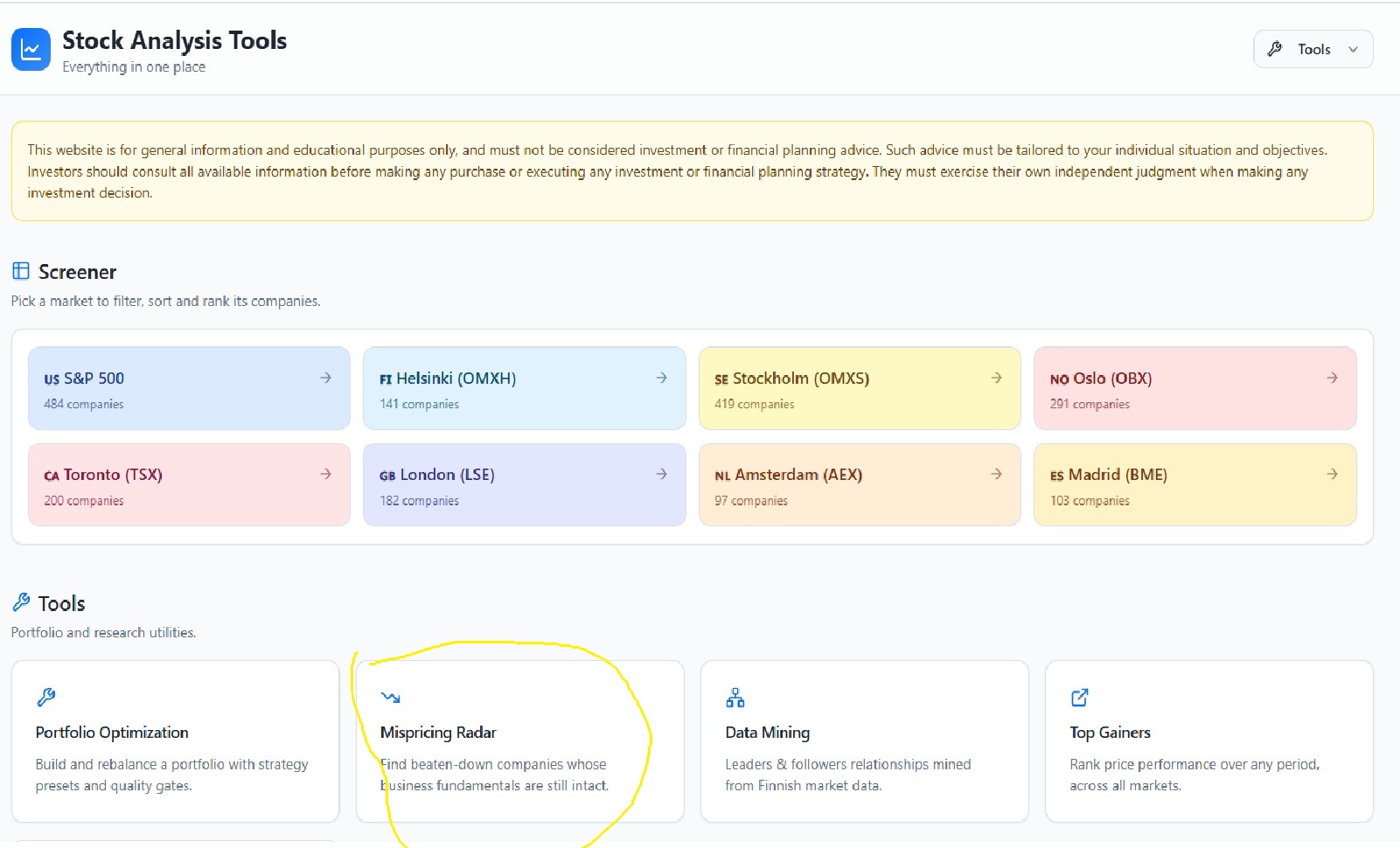
Task: Click the "419 companies" count text
Action: [x=755, y=404]
